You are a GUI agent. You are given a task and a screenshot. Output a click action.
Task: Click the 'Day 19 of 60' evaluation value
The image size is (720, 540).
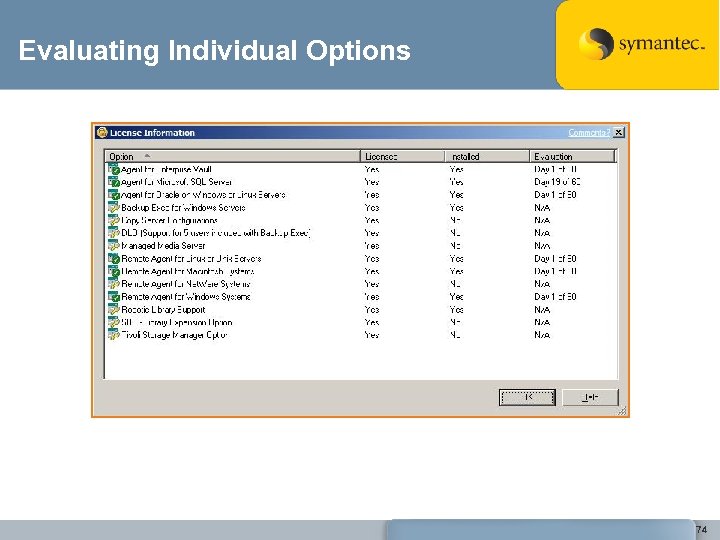coord(557,182)
